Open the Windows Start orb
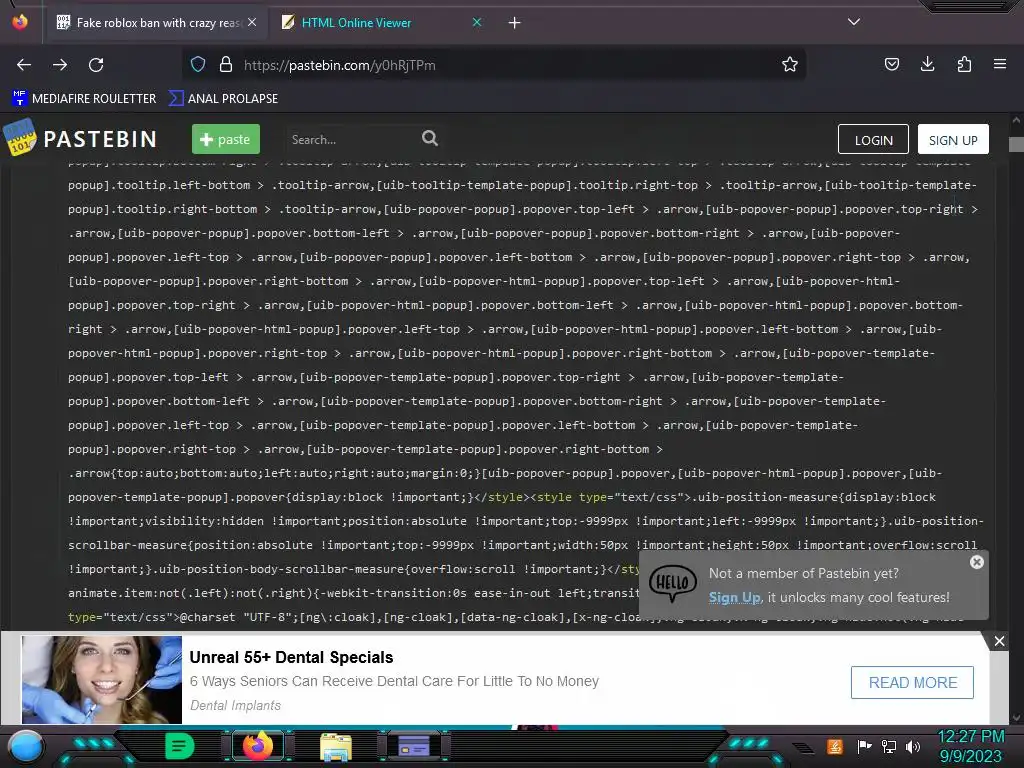 26,746
